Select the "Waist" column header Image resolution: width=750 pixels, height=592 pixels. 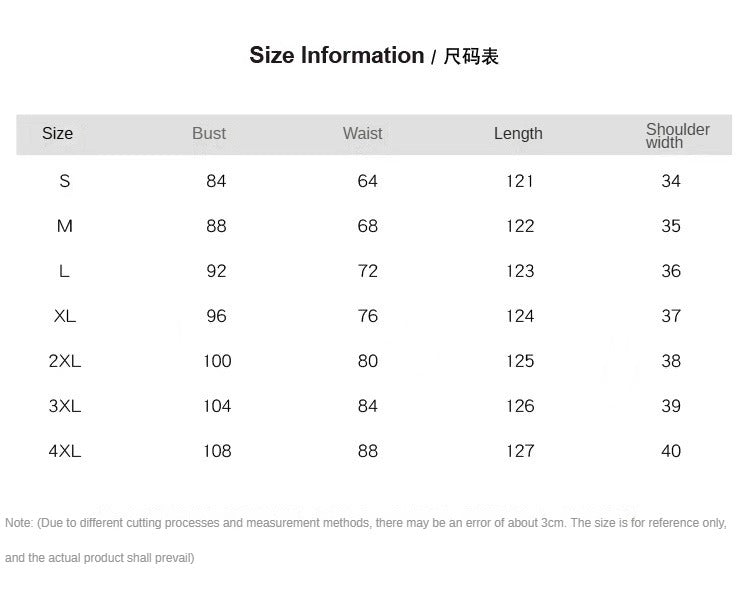point(362,134)
